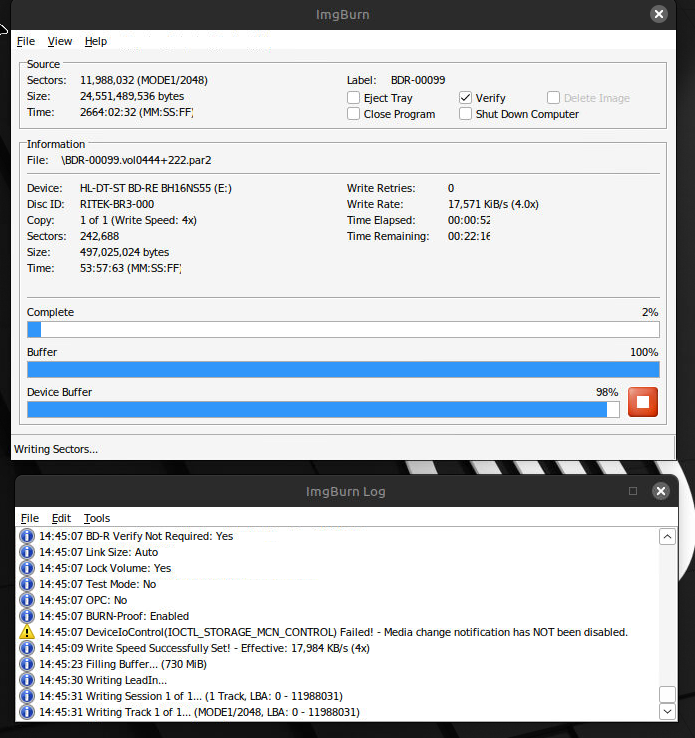Screen dimensions: 695x738
Task: Click the info icon beside Writing Session 1 of 1
Action: coord(27,696)
